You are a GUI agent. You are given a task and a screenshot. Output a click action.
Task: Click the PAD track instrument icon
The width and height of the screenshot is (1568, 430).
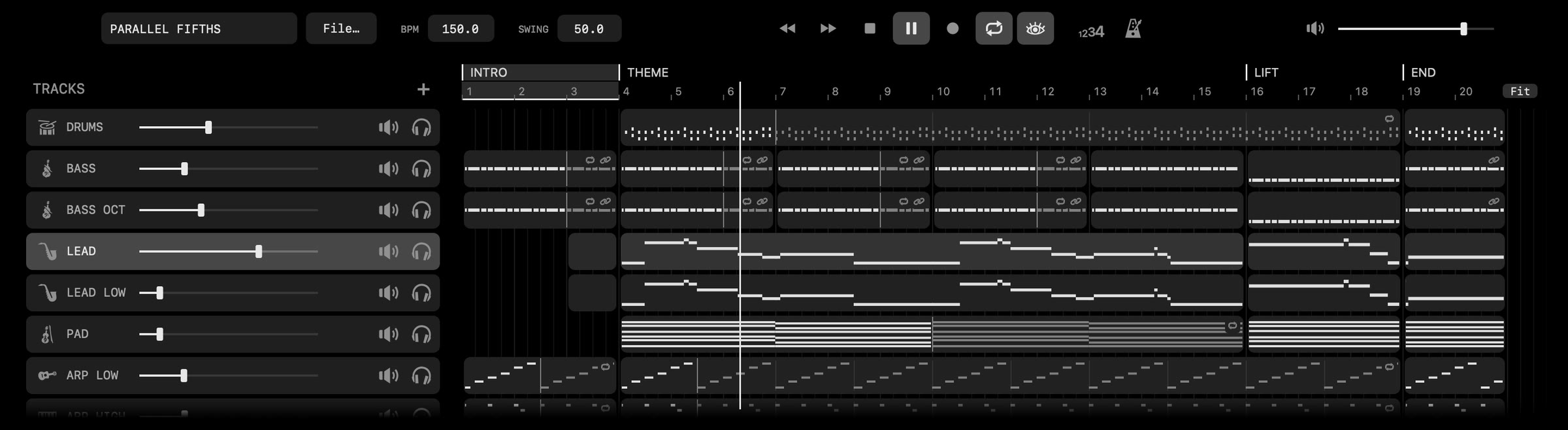[47, 334]
